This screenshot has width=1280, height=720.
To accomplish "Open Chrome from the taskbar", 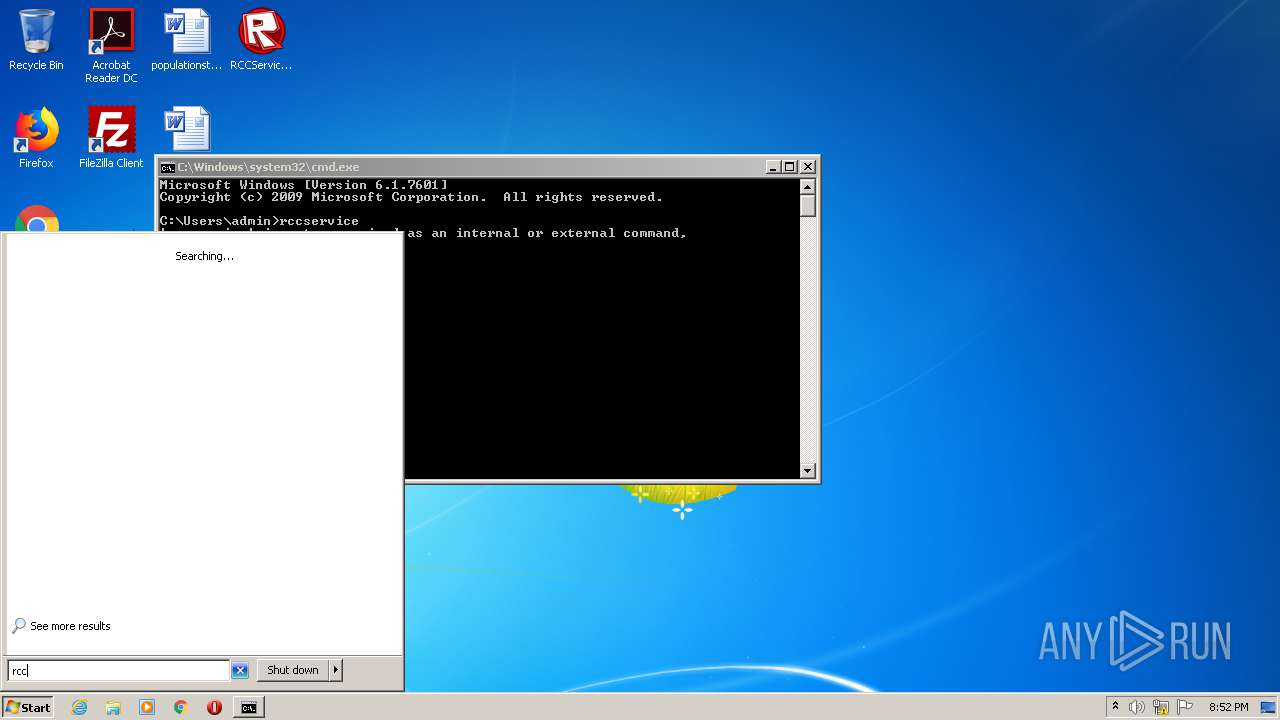I will point(180,707).
